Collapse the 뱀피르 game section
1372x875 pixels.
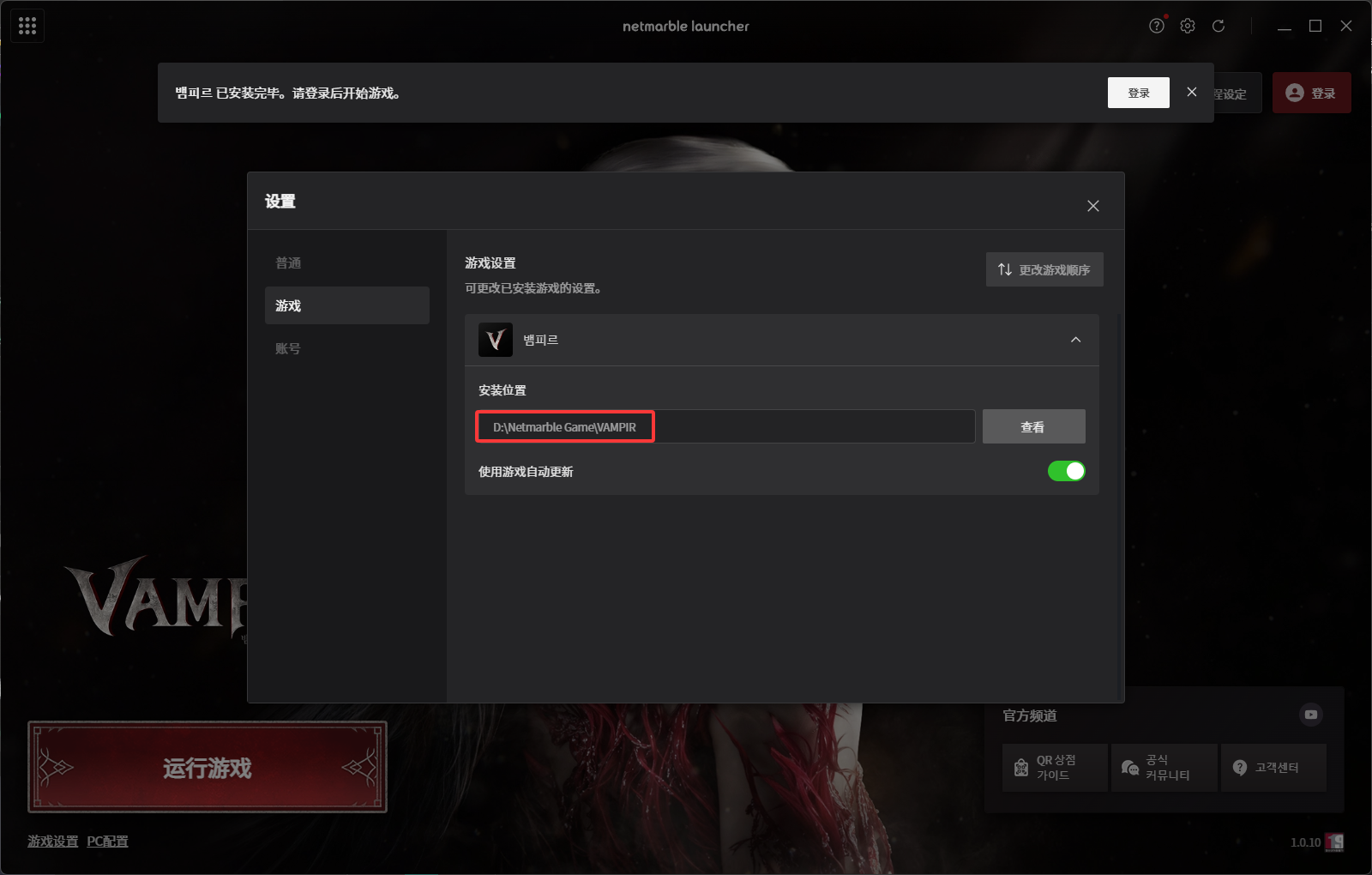pos(1076,340)
